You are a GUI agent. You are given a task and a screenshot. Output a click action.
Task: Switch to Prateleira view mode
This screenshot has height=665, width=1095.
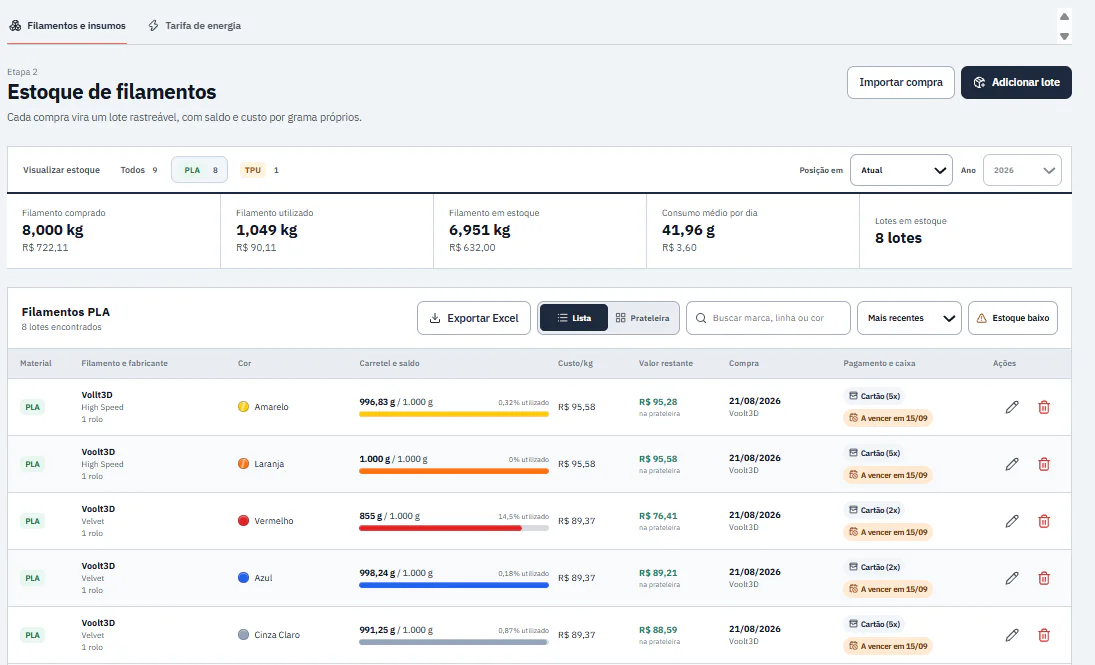642,318
